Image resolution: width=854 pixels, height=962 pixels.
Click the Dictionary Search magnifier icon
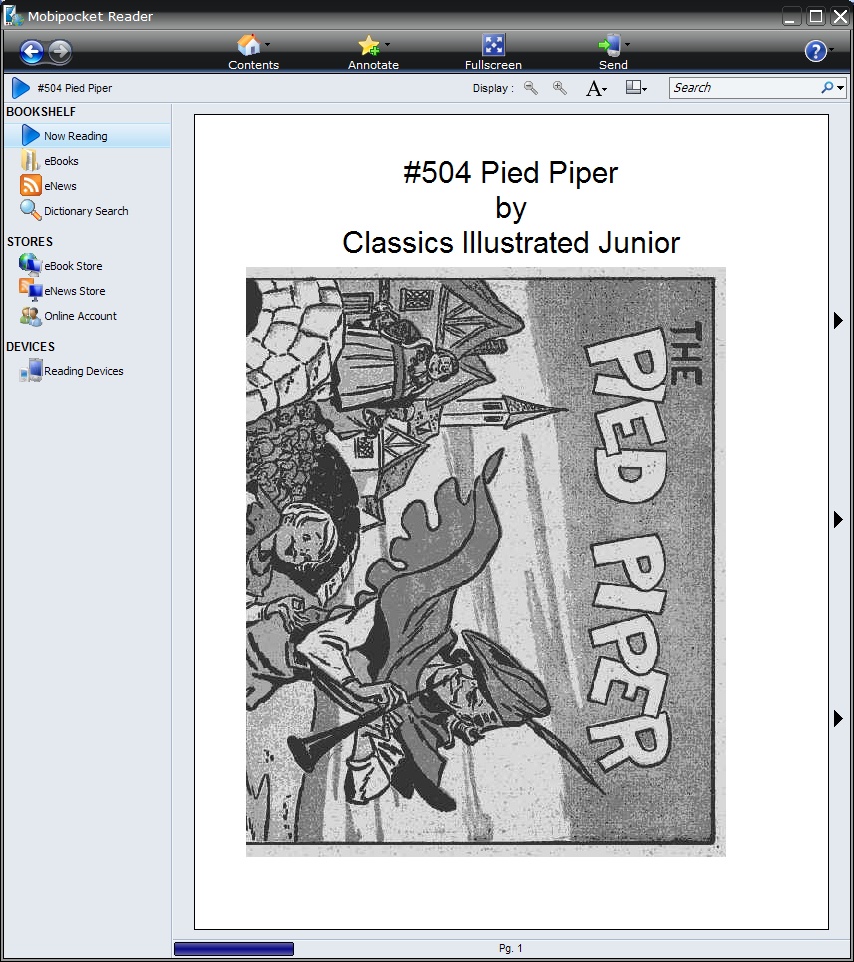tap(30, 210)
